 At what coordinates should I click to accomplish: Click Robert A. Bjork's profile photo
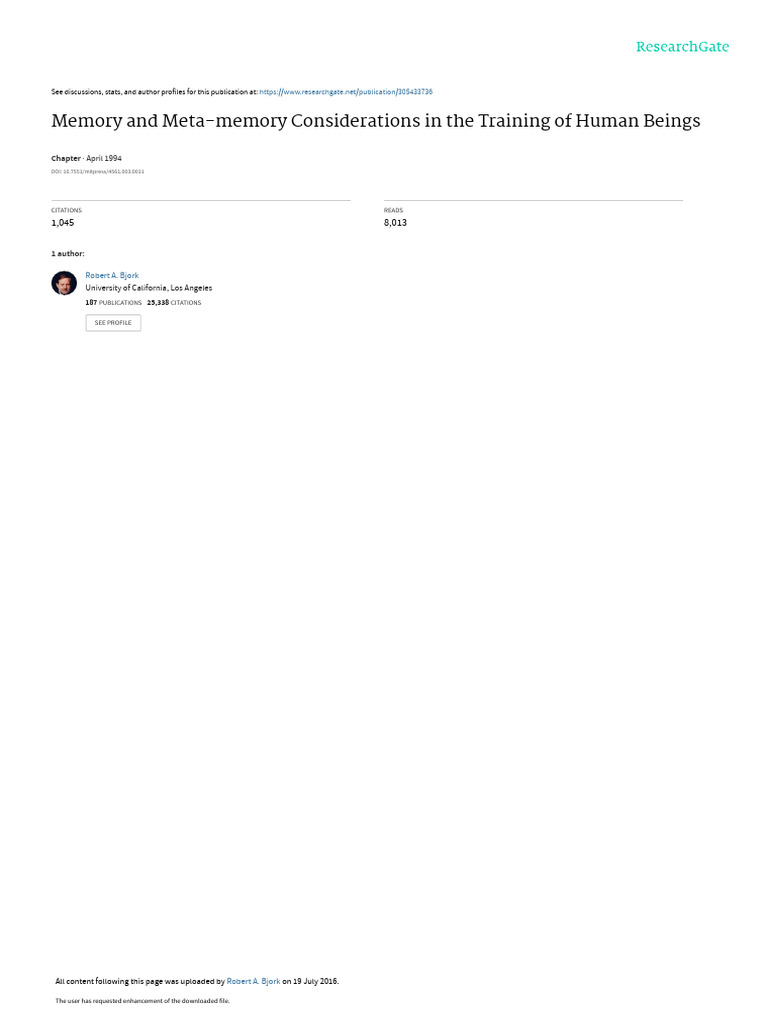(64, 283)
